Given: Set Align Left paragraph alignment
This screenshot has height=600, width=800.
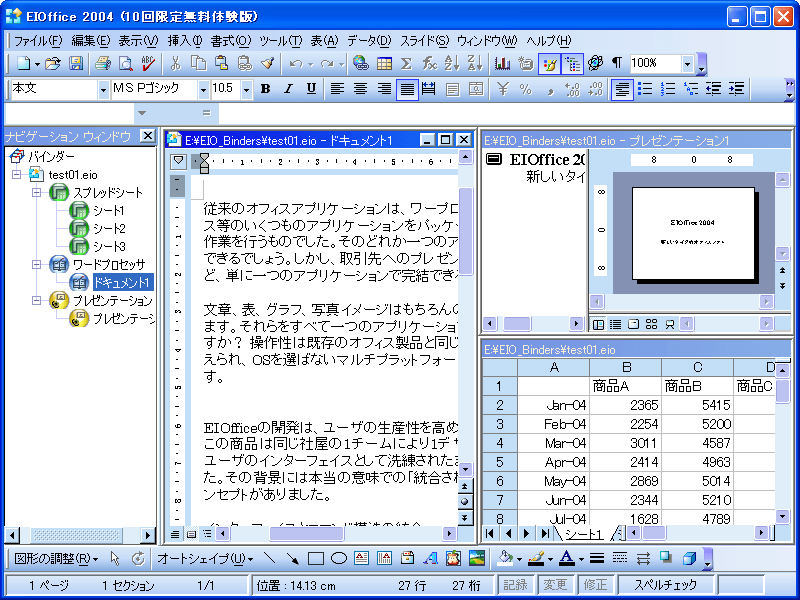Looking at the screenshot, I should point(337,89).
